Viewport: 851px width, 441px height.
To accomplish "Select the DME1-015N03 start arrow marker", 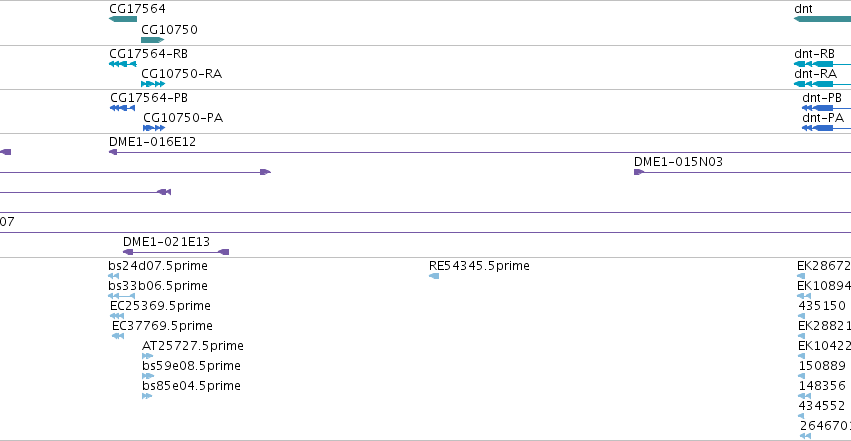I will click(639, 172).
